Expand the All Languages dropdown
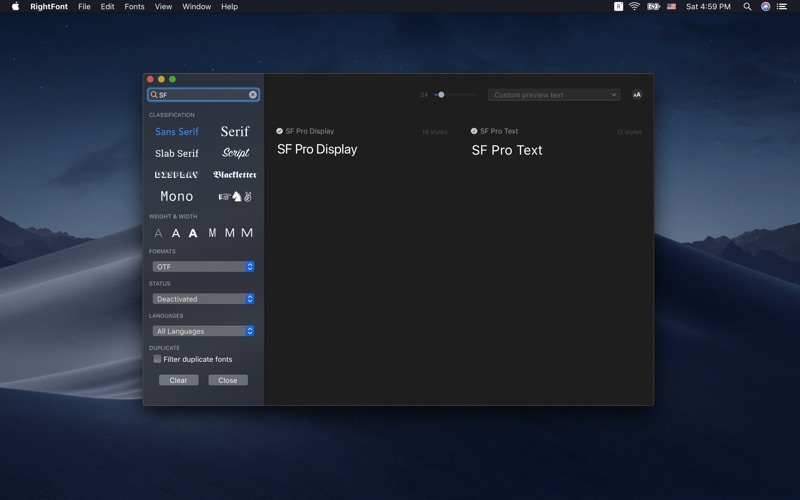The height and width of the screenshot is (500, 800). (x=203, y=331)
